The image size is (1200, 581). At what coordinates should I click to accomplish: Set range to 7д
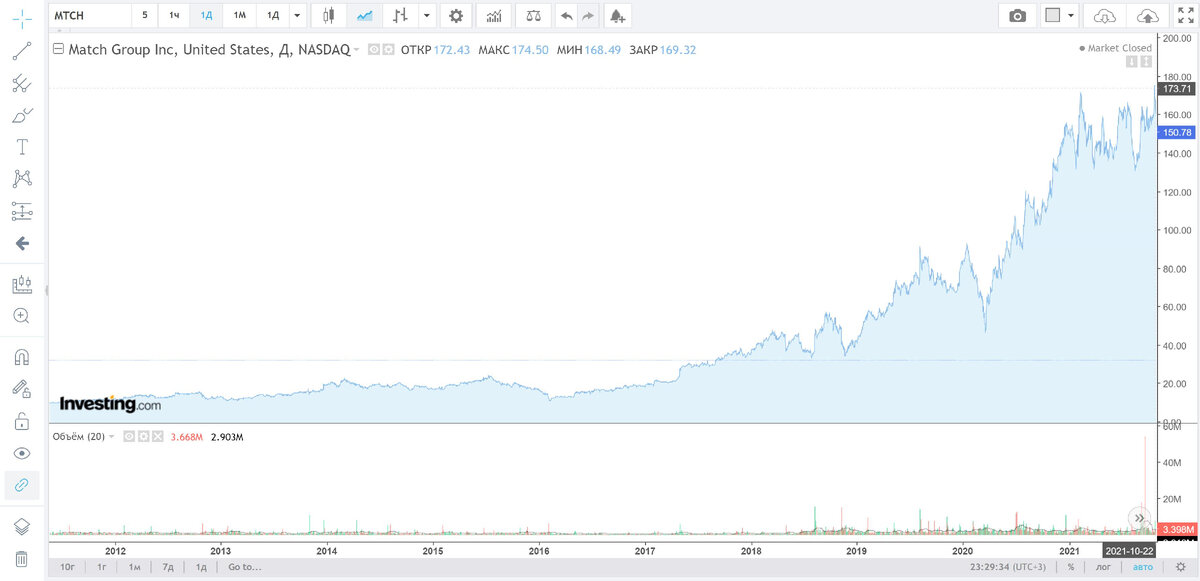[167, 567]
